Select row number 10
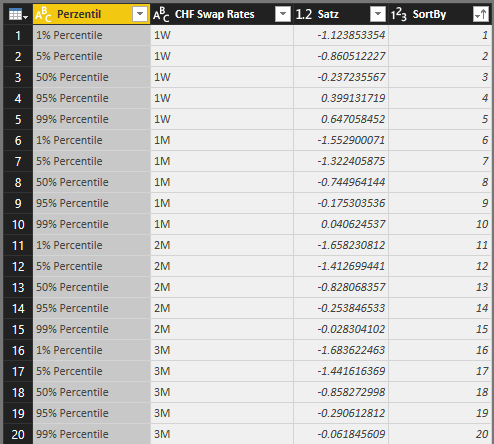This screenshot has width=494, height=444. click(x=18, y=224)
